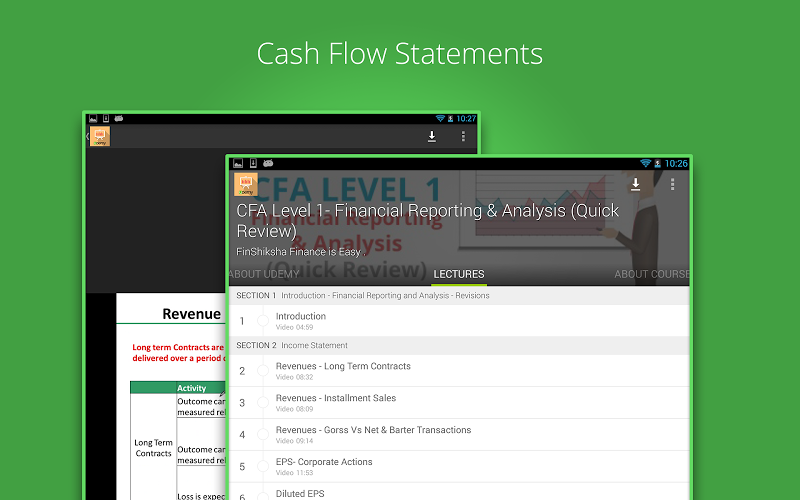Toggle the completion circle for lecture 4
The width and height of the screenshot is (800, 500).
263,434
